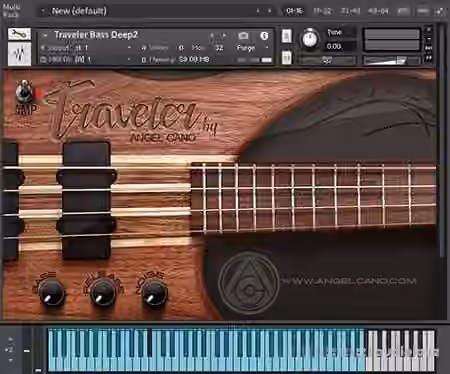Image resolution: width=450 pixels, height=374 pixels.
Task: Switch to rack page 49-64
Action: [x=378, y=11]
